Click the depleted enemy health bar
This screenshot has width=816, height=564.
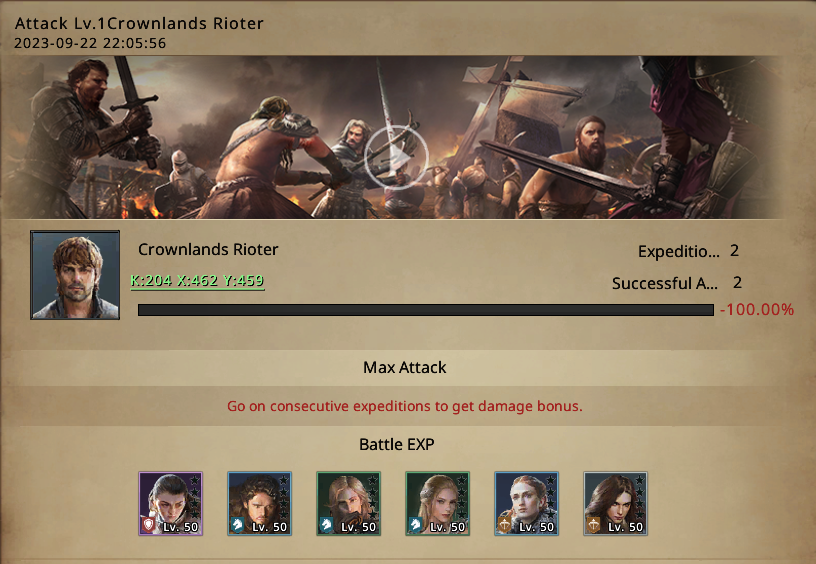[426, 310]
